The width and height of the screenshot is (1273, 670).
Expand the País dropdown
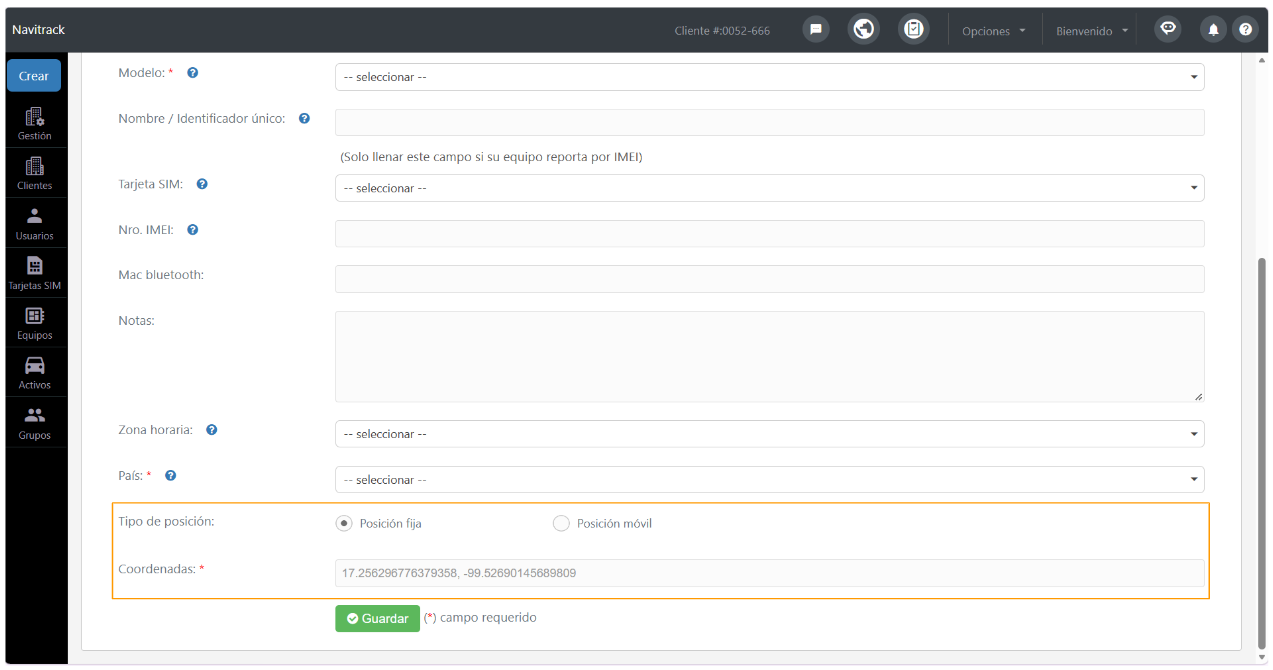(769, 480)
